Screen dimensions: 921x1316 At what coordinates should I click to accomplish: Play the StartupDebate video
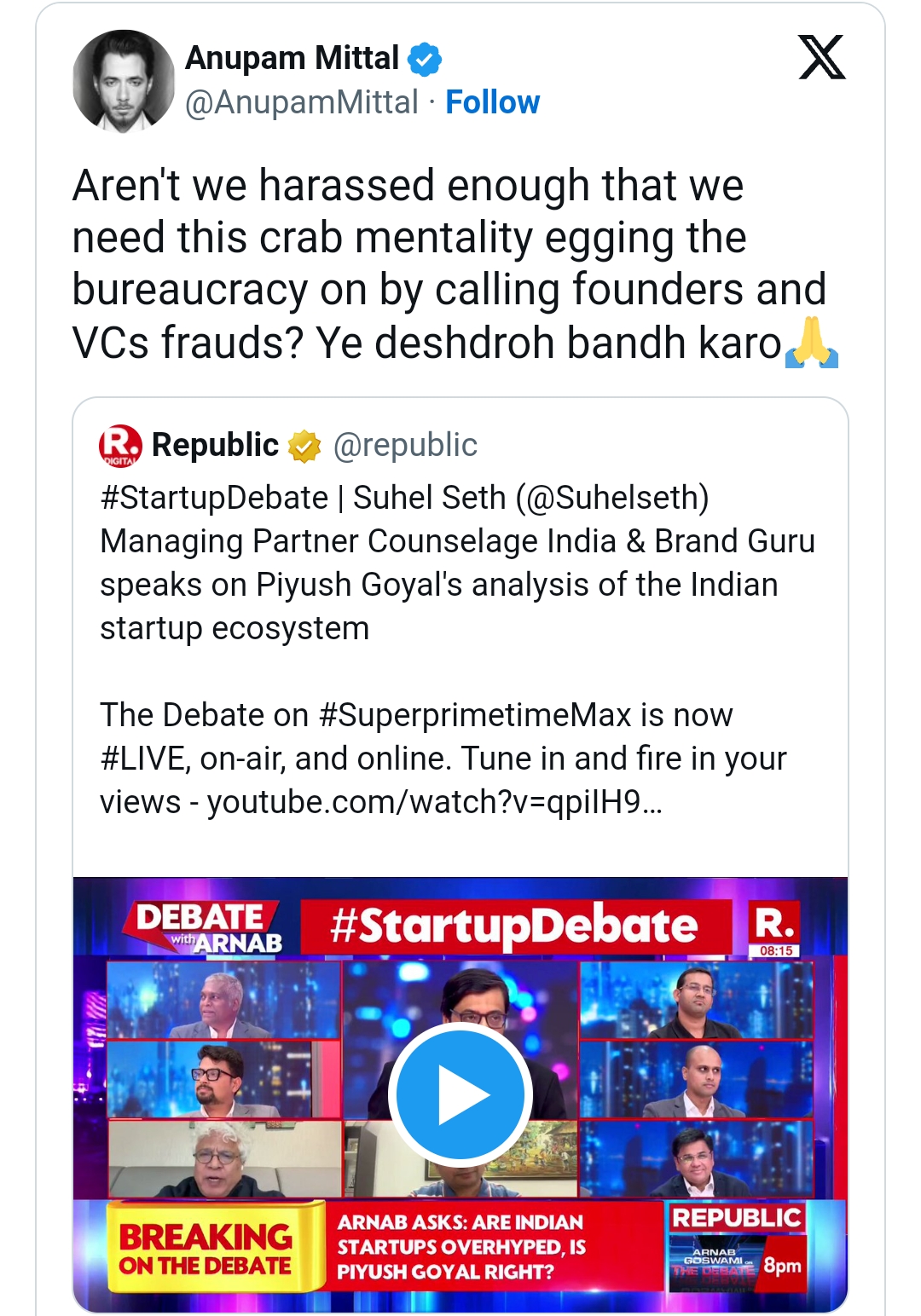pyautogui.click(x=460, y=1094)
